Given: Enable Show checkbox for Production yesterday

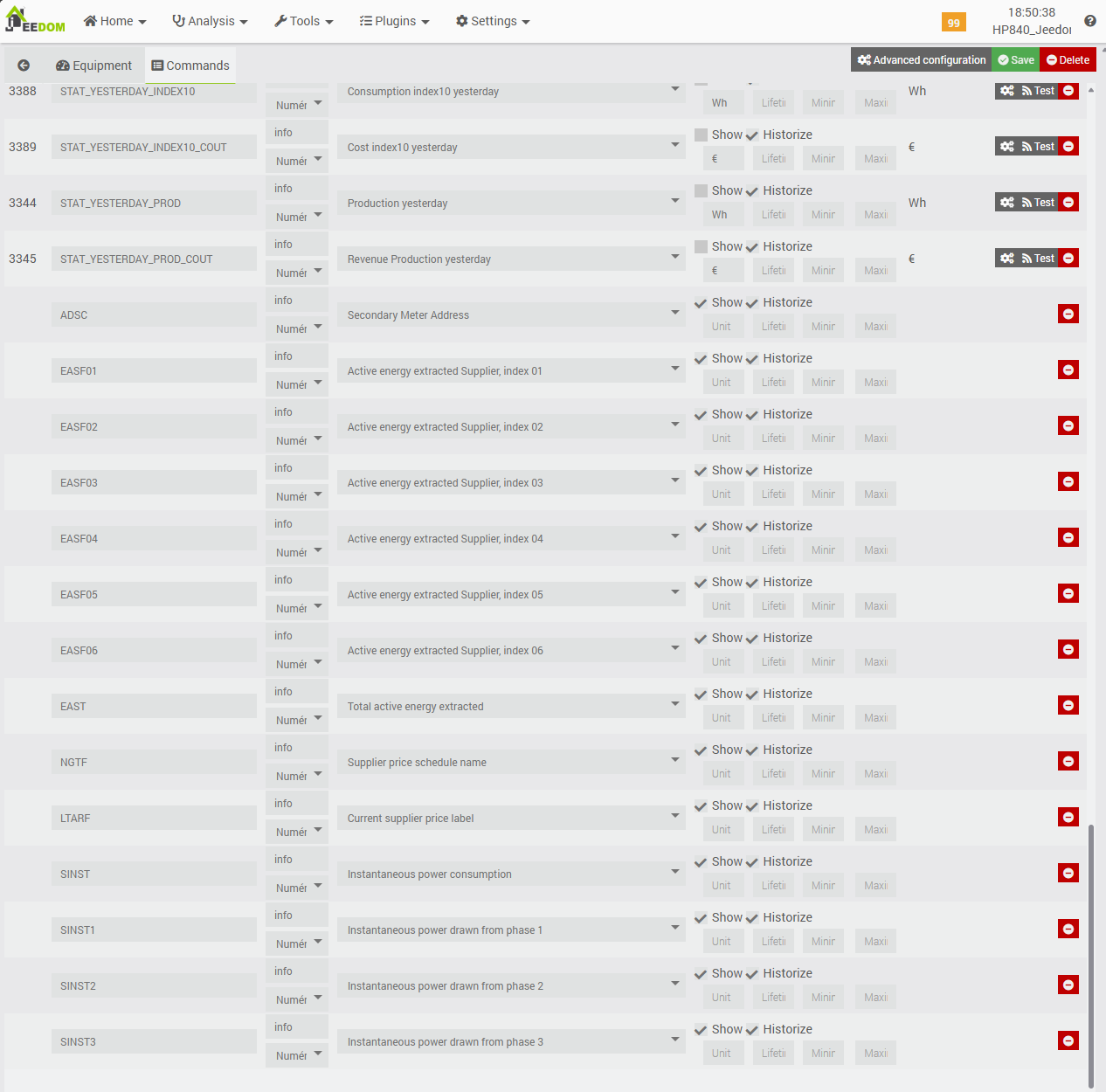Looking at the screenshot, I should point(701,190).
